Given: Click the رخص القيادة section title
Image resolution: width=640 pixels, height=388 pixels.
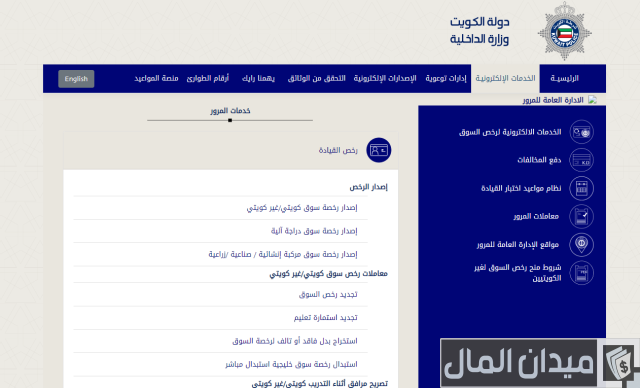Looking at the screenshot, I should tap(338, 150).
